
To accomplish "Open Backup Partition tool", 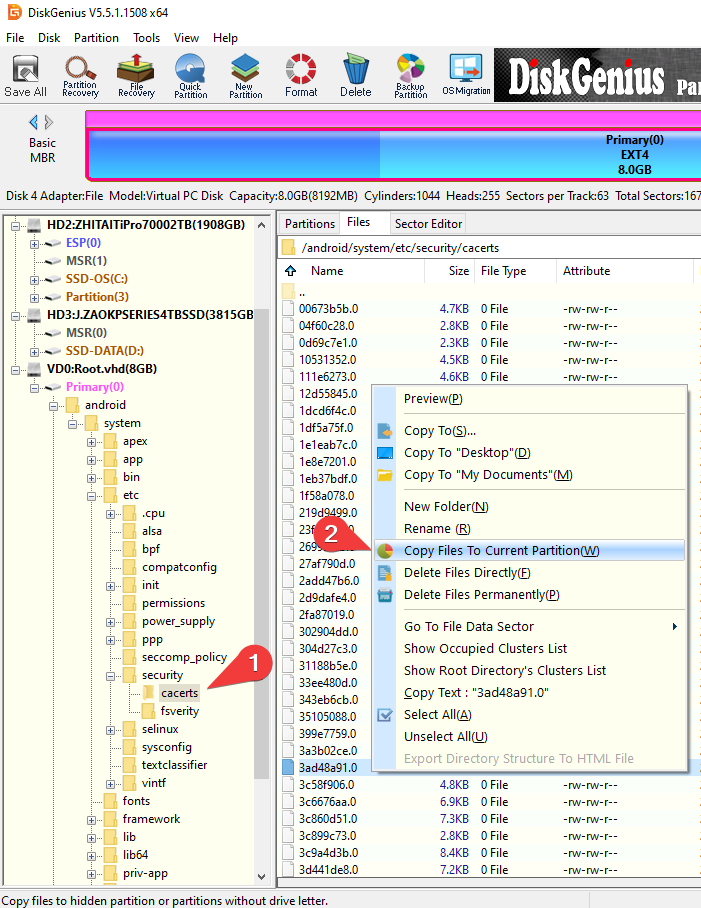I will click(410, 75).
